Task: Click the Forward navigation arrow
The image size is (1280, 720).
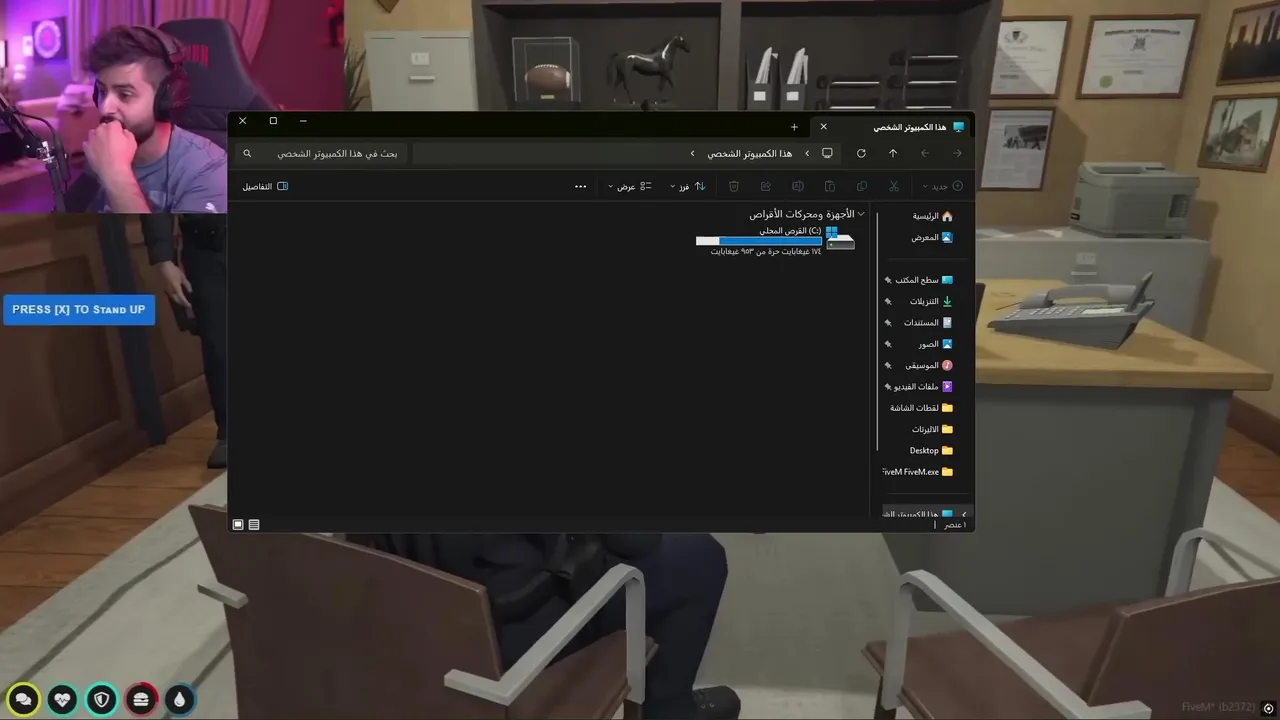Action: point(925,153)
